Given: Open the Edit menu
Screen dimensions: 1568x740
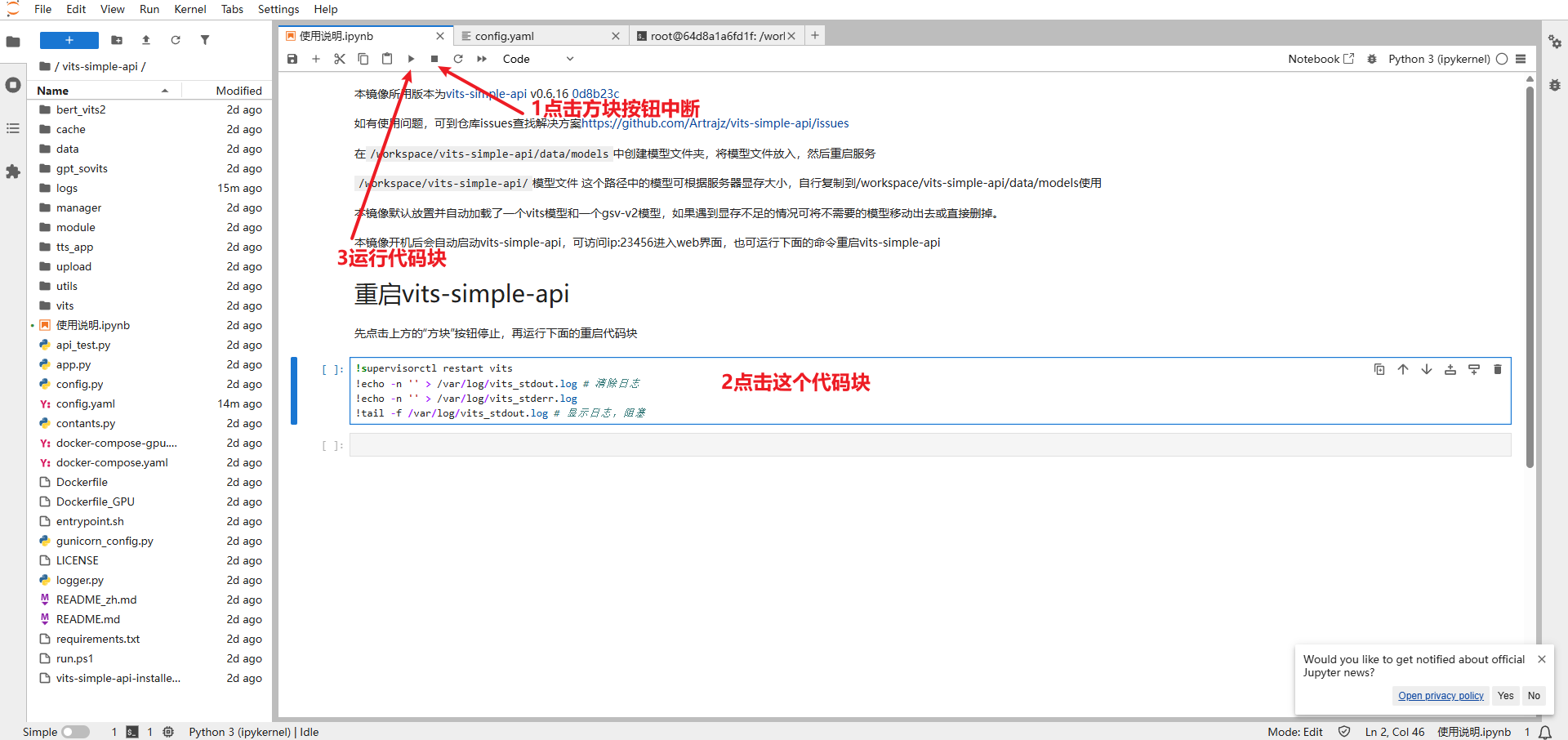Looking at the screenshot, I should pos(76,9).
